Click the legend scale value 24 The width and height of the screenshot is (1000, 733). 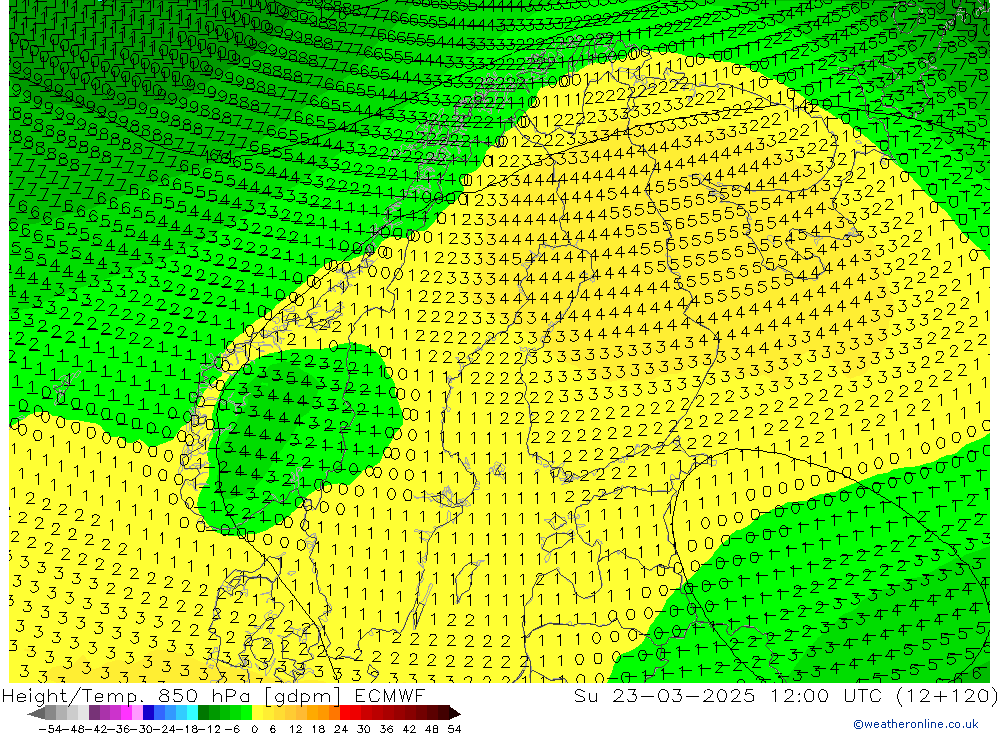pos(341,728)
